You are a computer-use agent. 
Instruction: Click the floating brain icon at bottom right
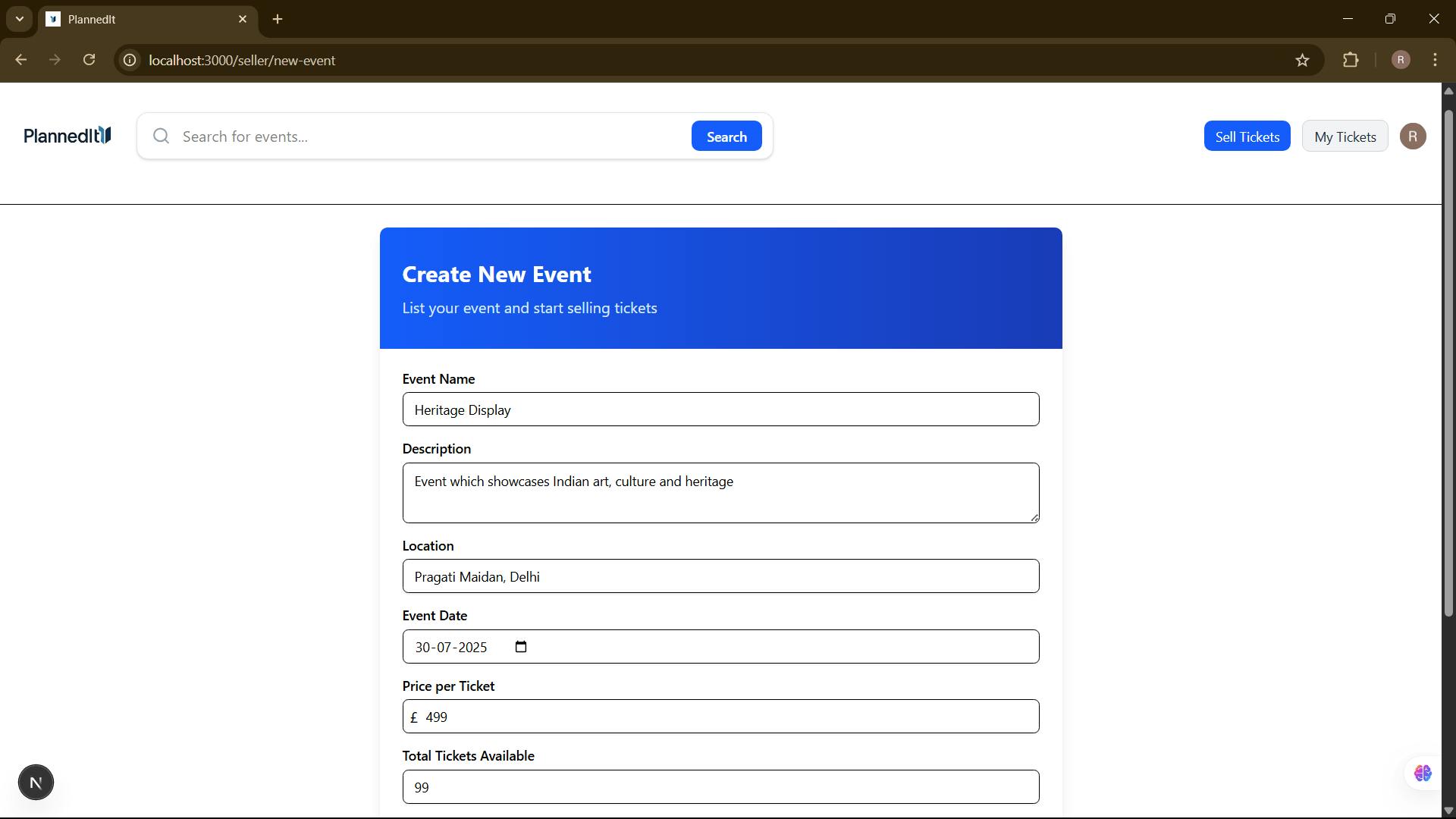[1422, 773]
